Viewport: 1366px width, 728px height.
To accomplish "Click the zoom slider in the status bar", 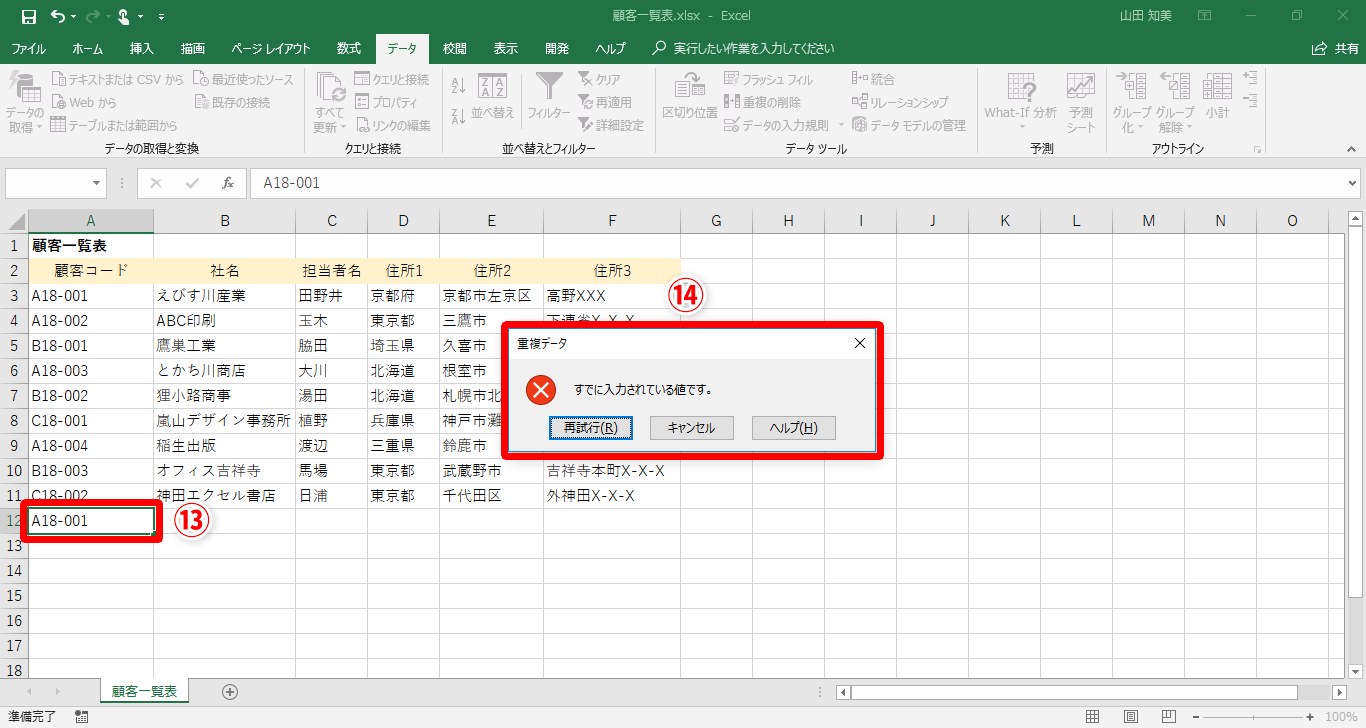I will pyautogui.click(x=1254, y=716).
